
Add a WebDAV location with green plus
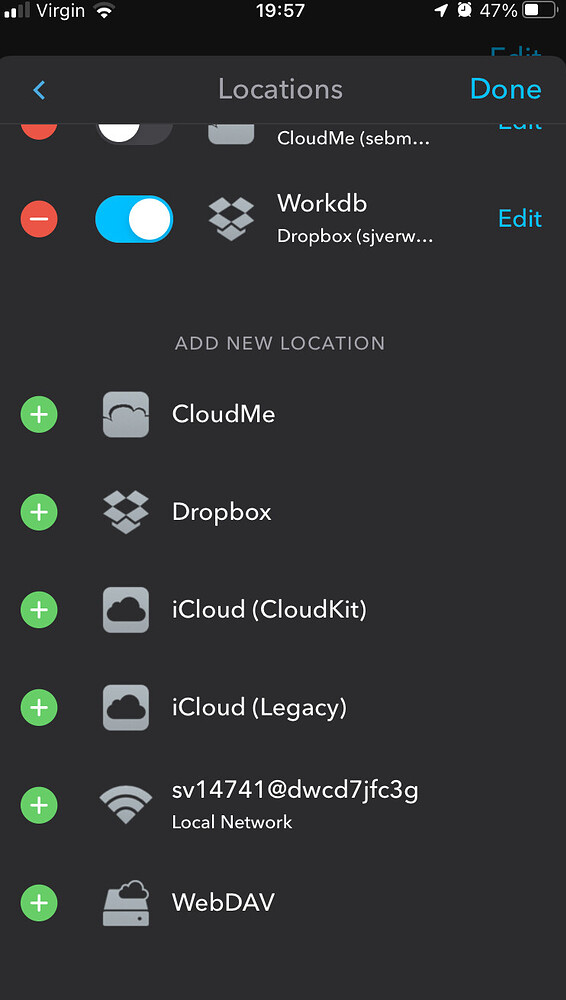coord(39,902)
